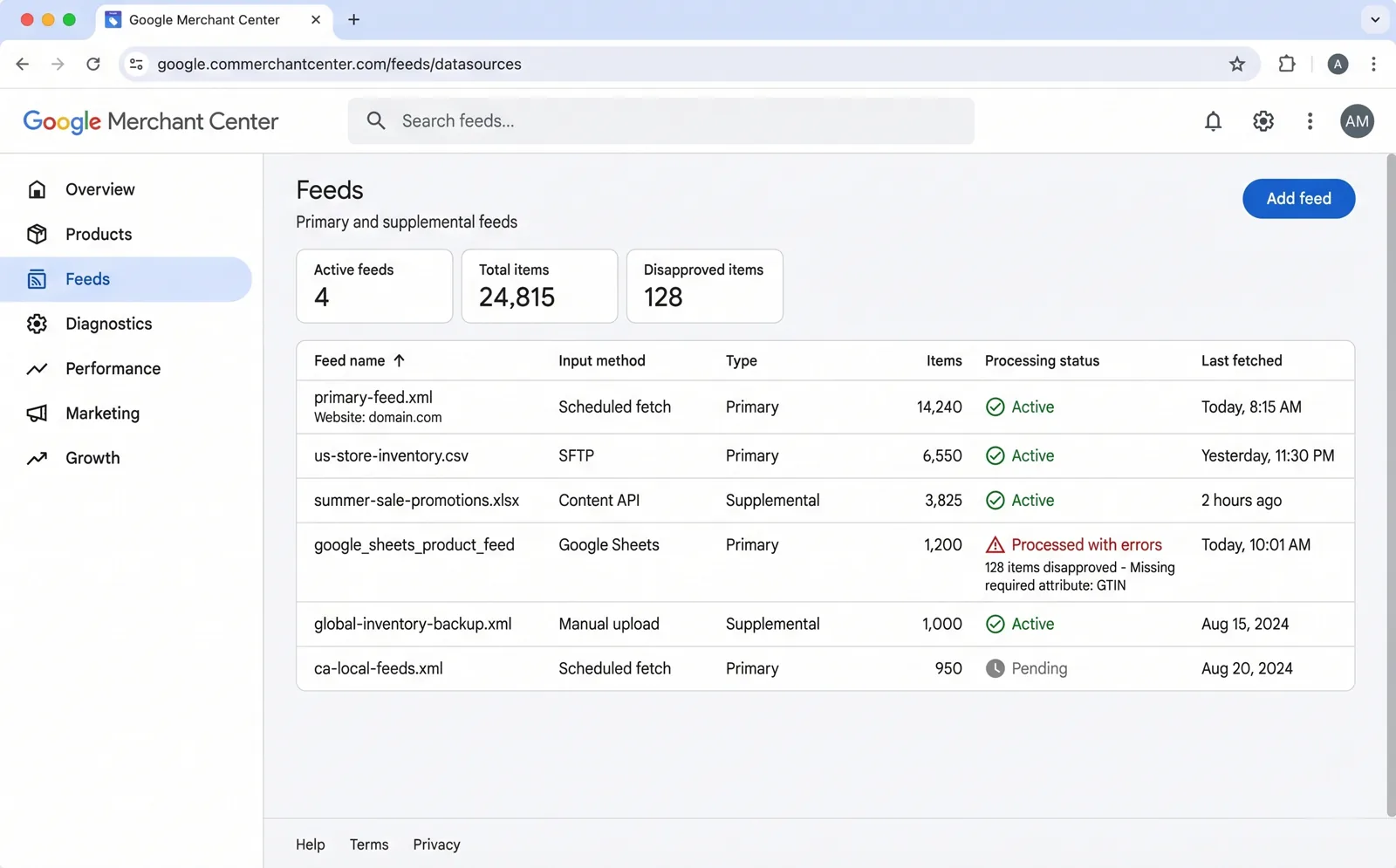
Task: Go to Diagnostics in sidebar
Action: coord(127,324)
